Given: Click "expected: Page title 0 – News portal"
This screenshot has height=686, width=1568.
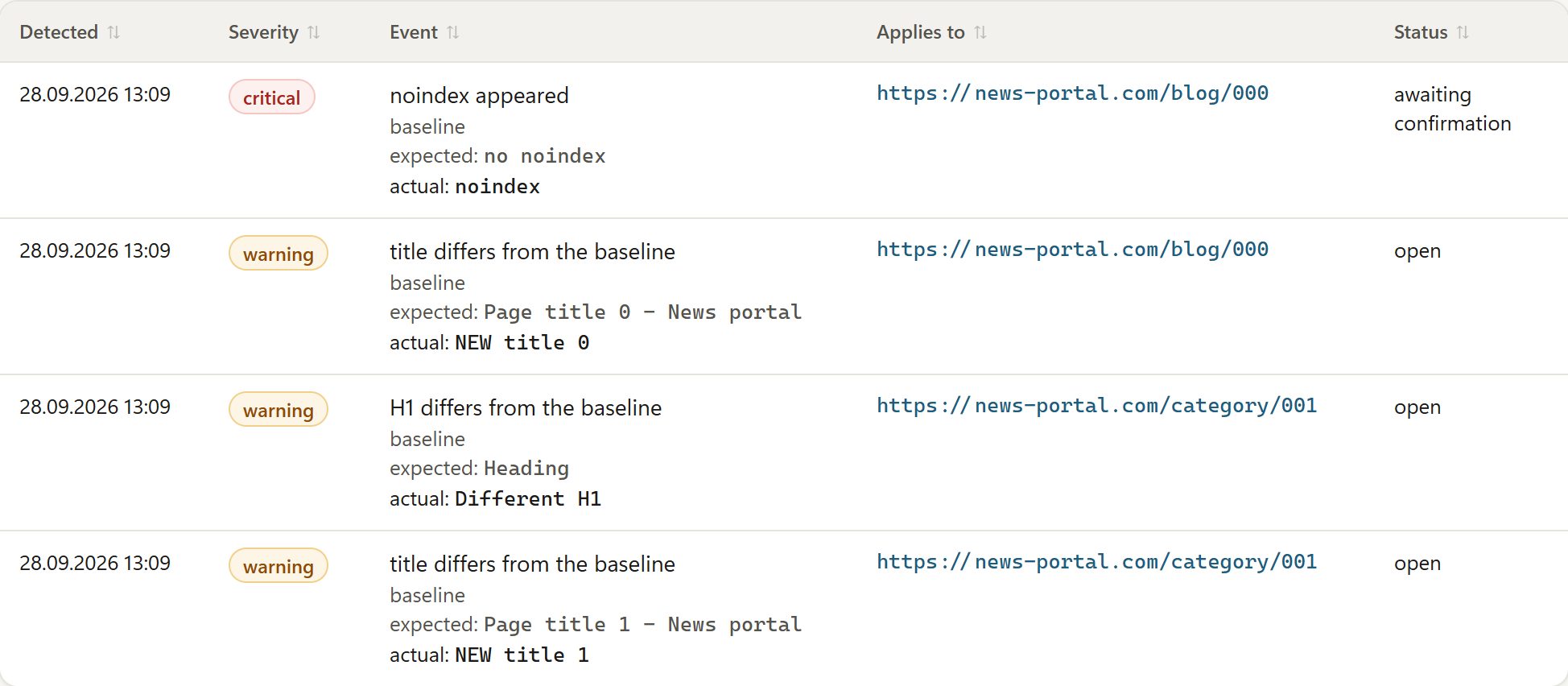Looking at the screenshot, I should pyautogui.click(x=596, y=312).
